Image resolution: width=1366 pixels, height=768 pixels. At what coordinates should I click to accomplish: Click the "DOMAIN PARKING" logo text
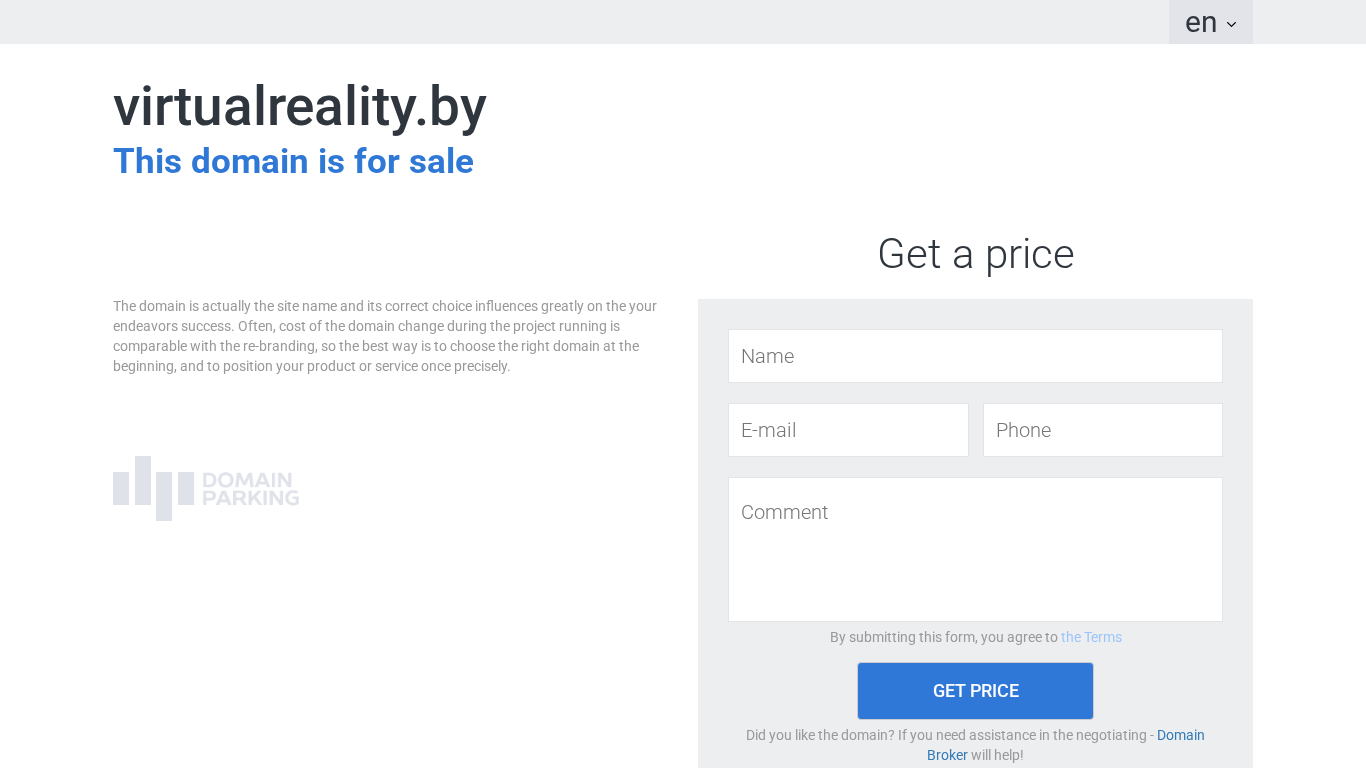[250, 489]
